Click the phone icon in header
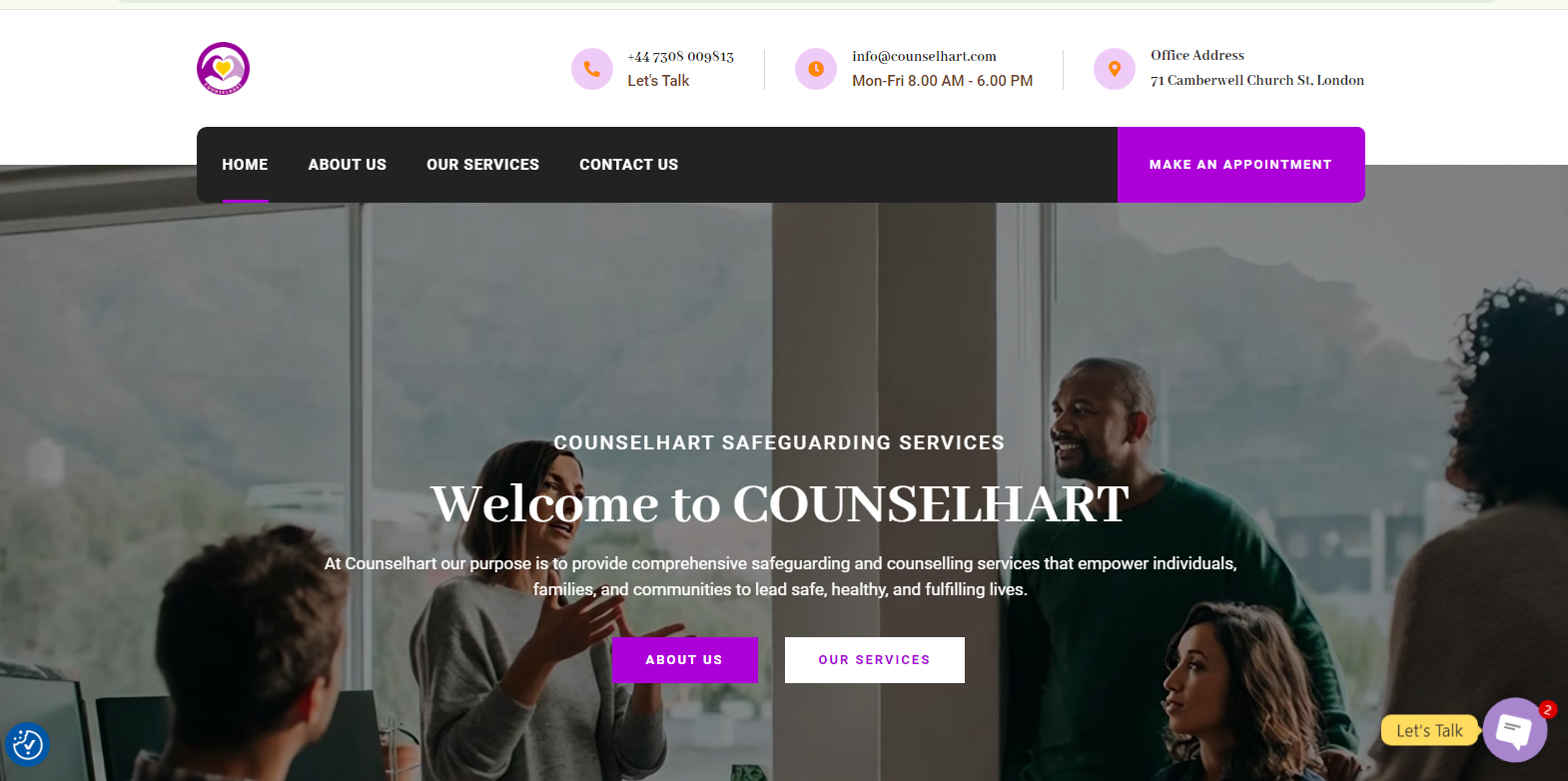1568x781 pixels. (x=592, y=69)
